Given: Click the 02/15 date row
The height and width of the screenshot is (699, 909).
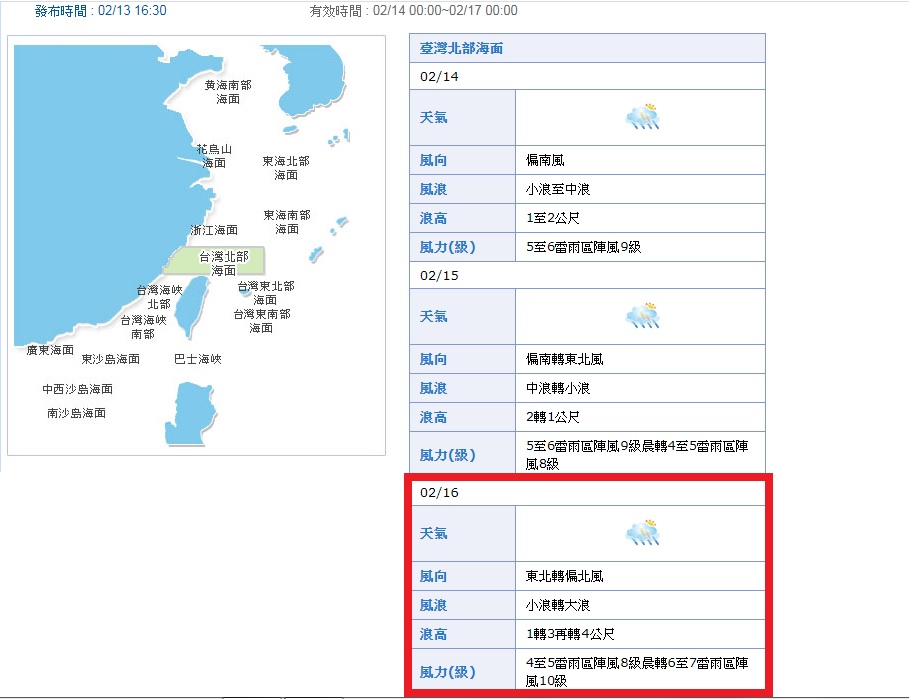Looking at the screenshot, I should (x=587, y=275).
